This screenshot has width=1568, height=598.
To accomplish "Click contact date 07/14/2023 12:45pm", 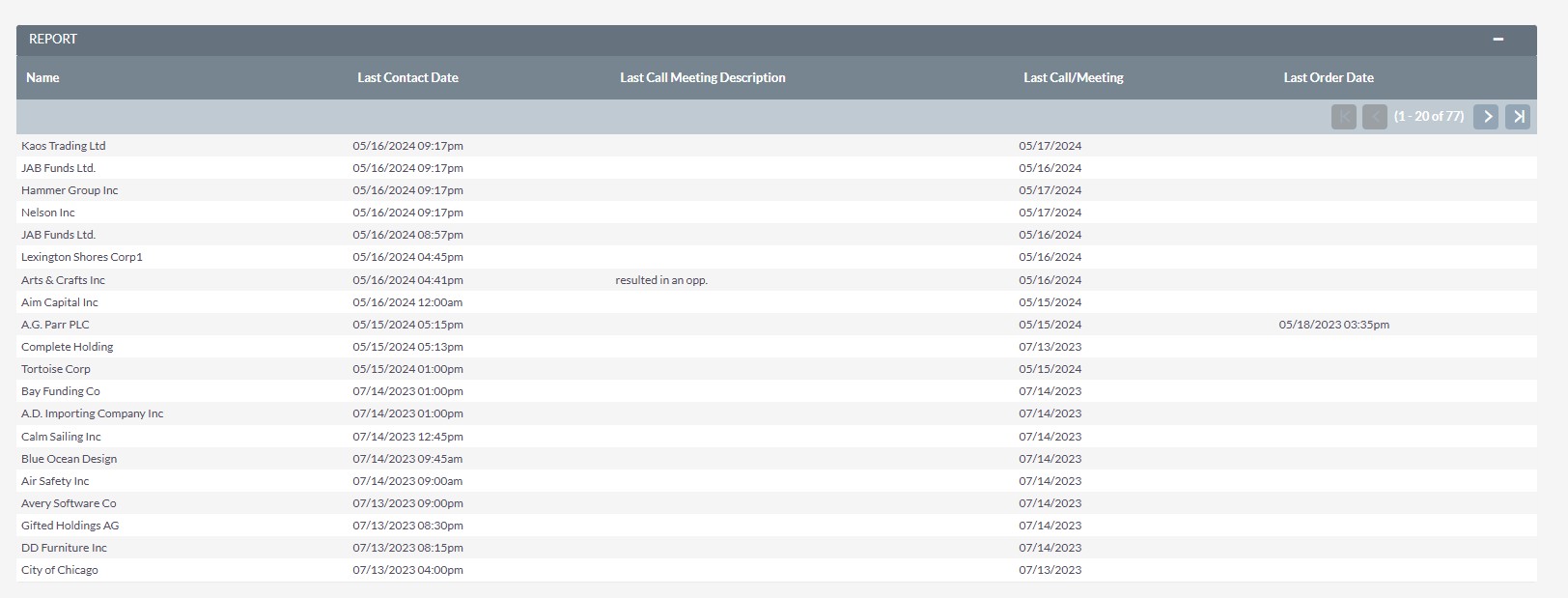I will point(407,437).
